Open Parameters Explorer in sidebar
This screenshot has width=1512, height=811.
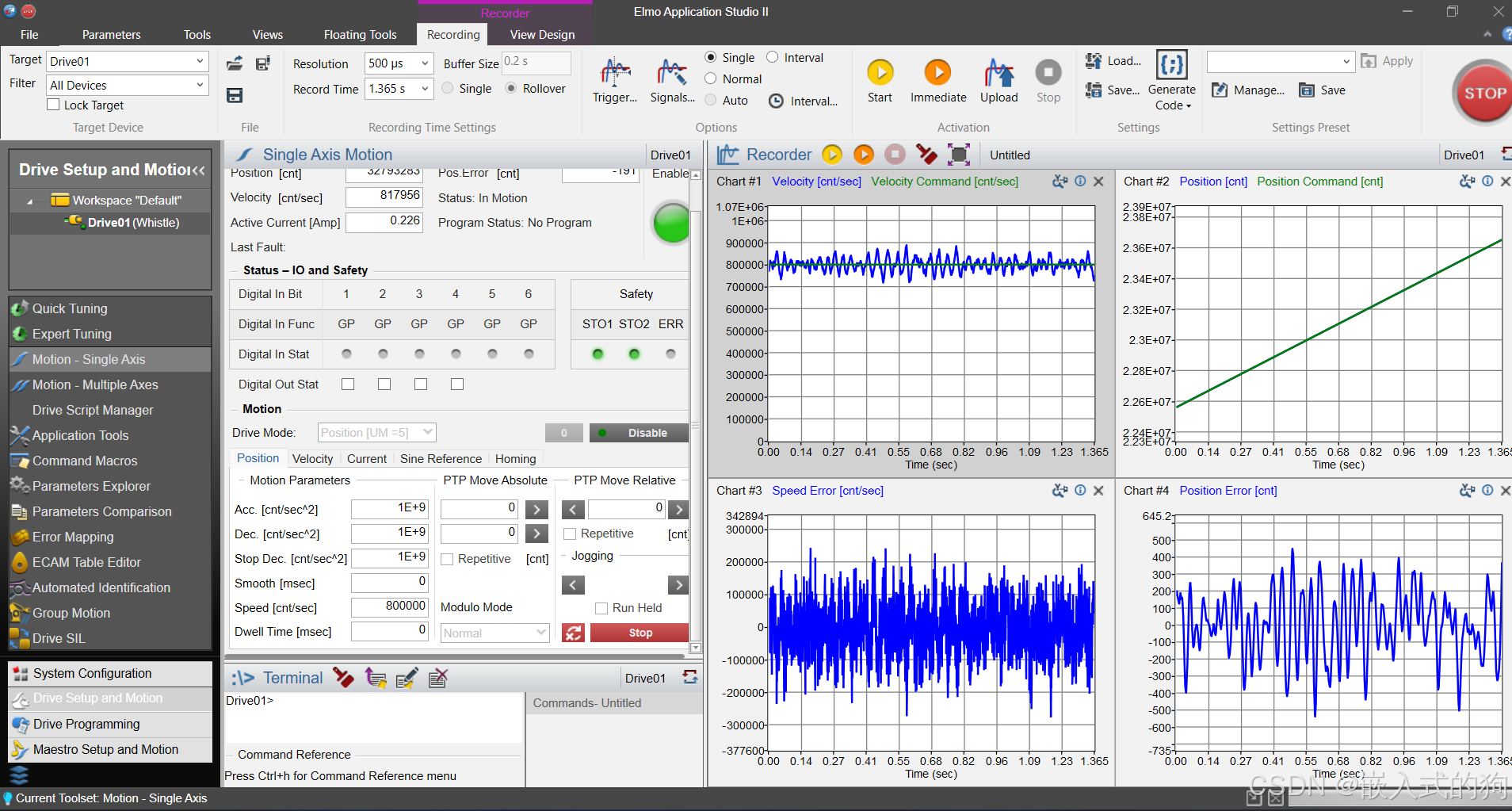coord(110,486)
